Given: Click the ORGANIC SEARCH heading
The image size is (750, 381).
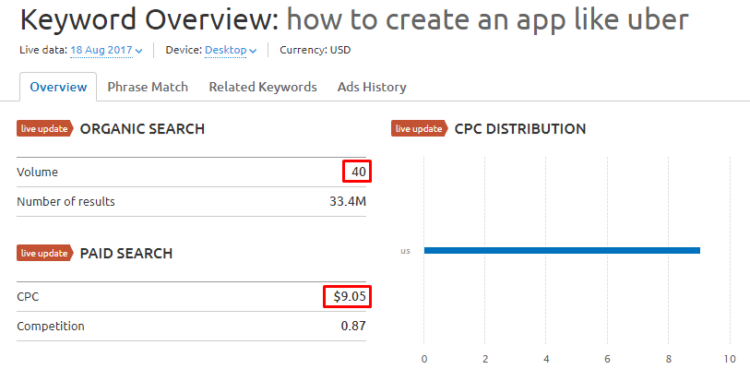Looking at the screenshot, I should (x=142, y=129).
